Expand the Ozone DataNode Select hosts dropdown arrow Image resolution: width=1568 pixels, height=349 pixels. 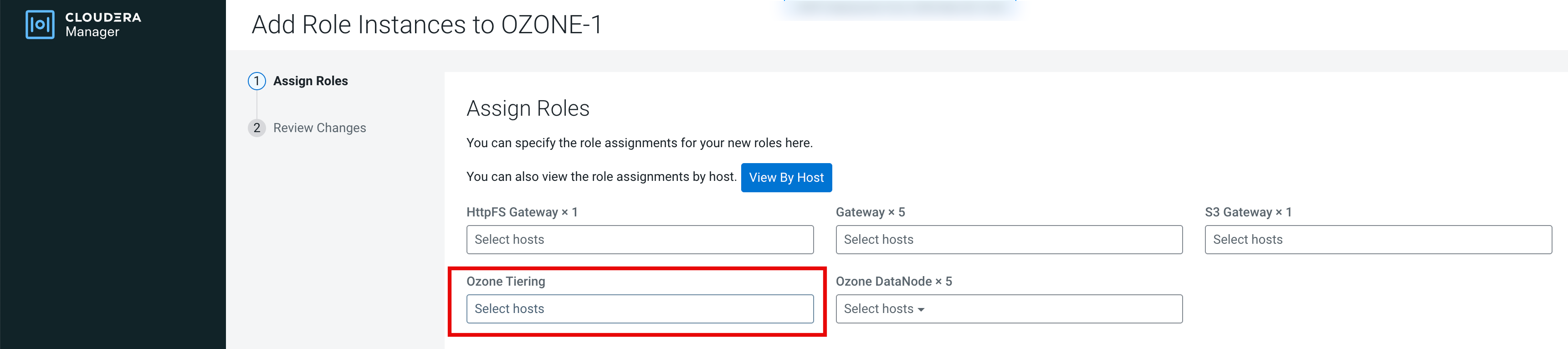pyautogui.click(x=921, y=309)
